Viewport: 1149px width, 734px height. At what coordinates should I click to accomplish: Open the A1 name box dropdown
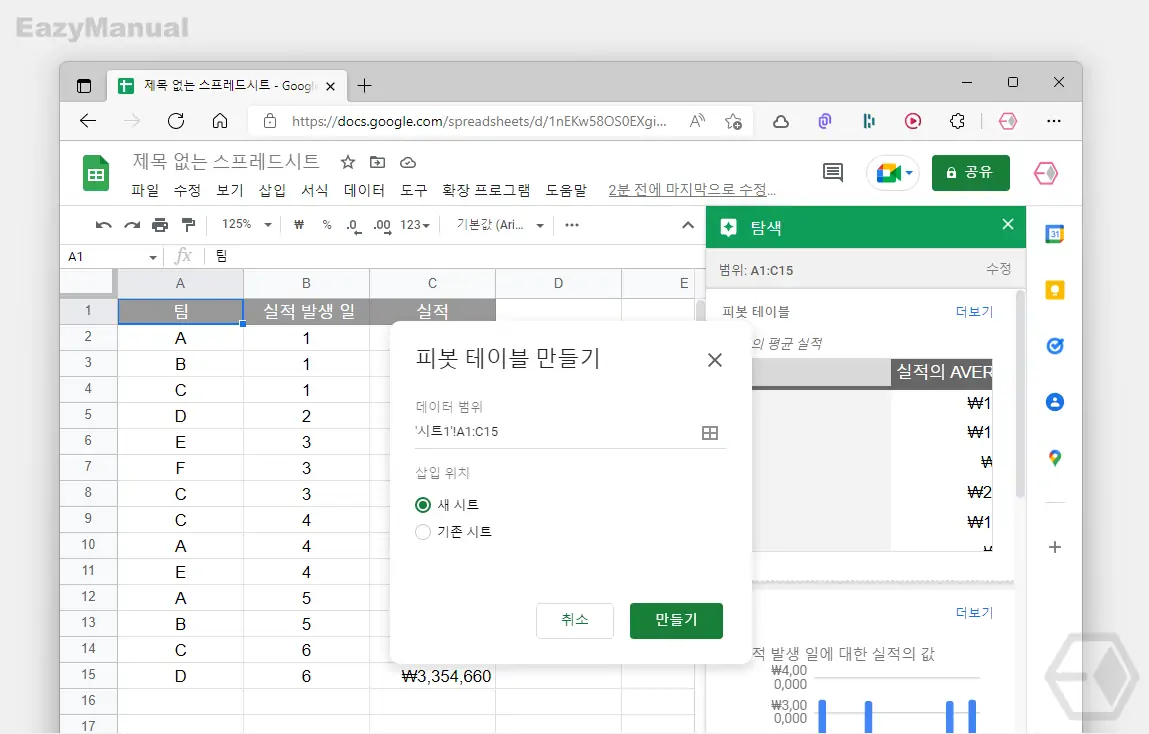click(x=152, y=257)
